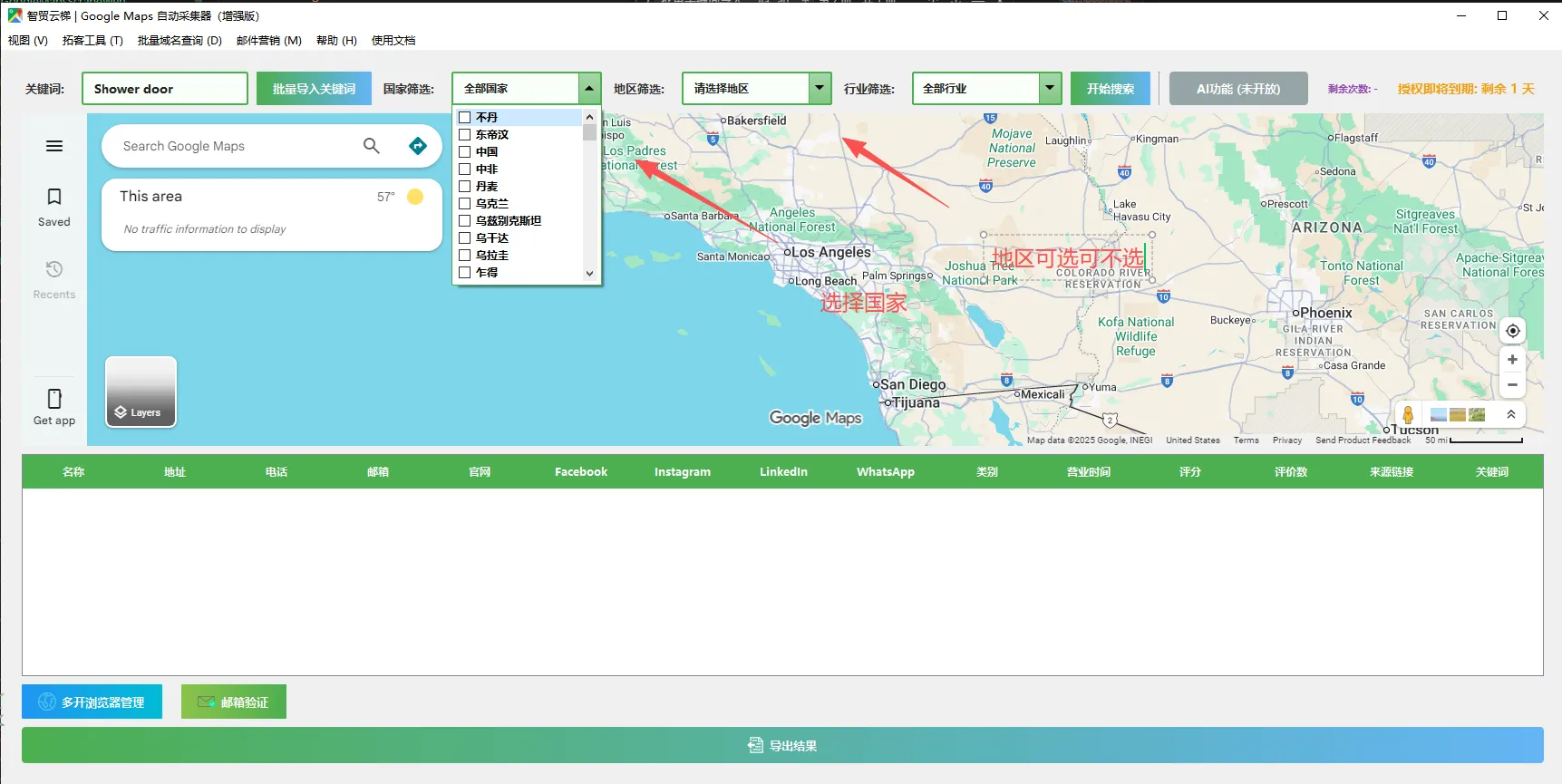Click the Send Product Feedback link
Screen dimensions: 1562x784
click(x=1363, y=440)
